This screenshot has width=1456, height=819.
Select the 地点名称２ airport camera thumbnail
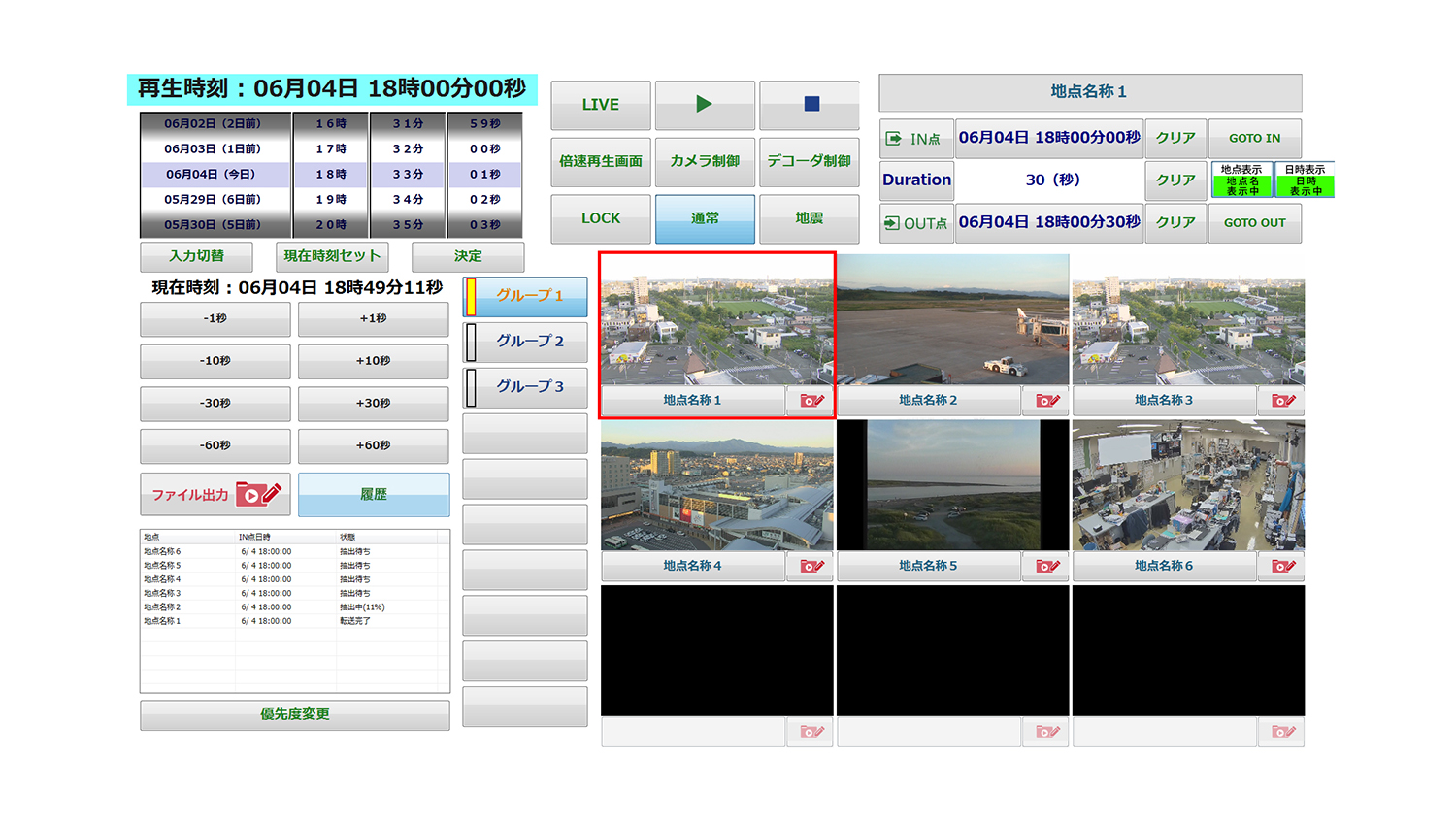point(953,320)
